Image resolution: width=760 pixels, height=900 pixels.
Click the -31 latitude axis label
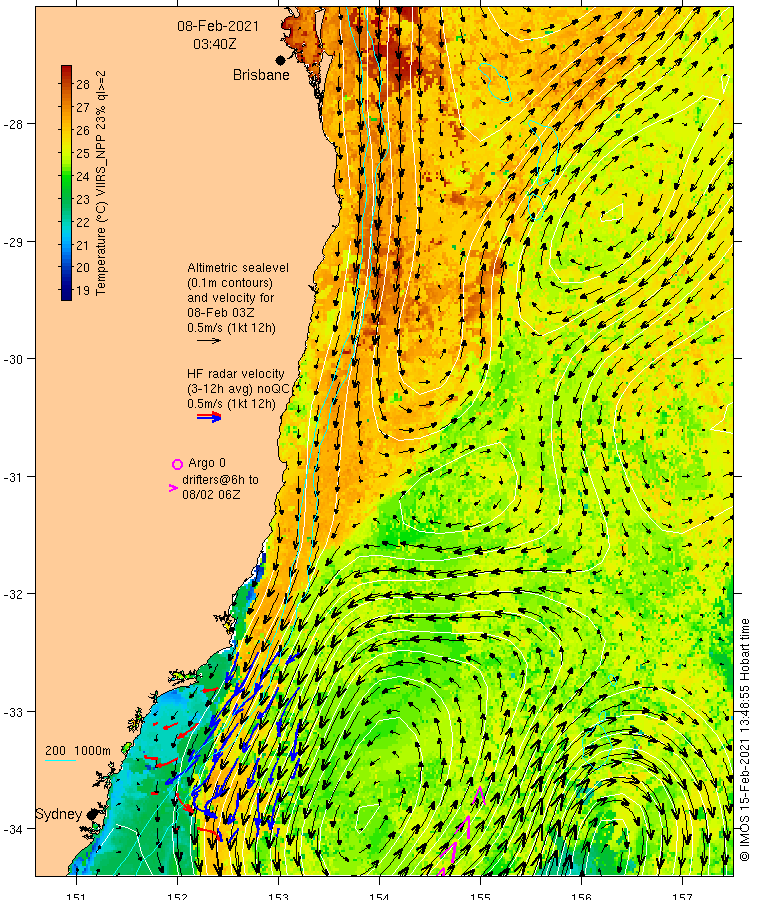13,477
